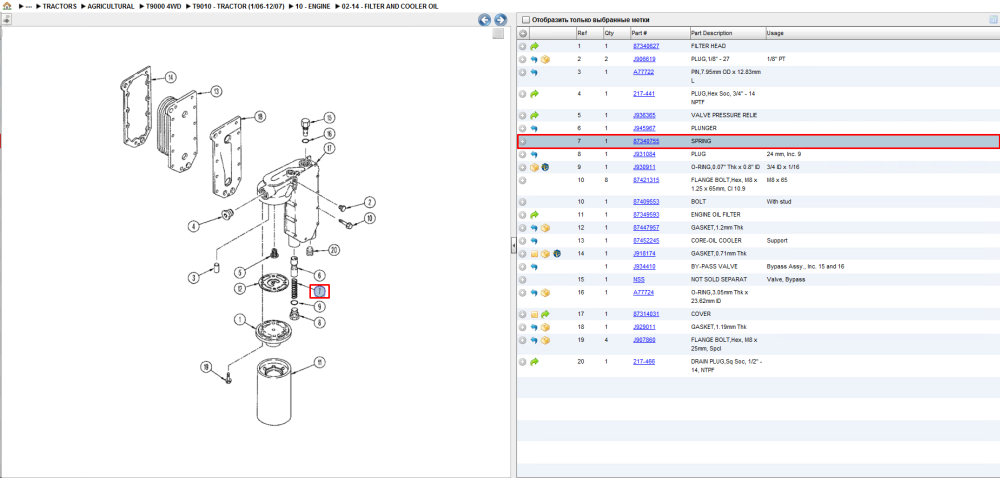
Task: Select callout 17 cover in diagram
Action: 328,148
